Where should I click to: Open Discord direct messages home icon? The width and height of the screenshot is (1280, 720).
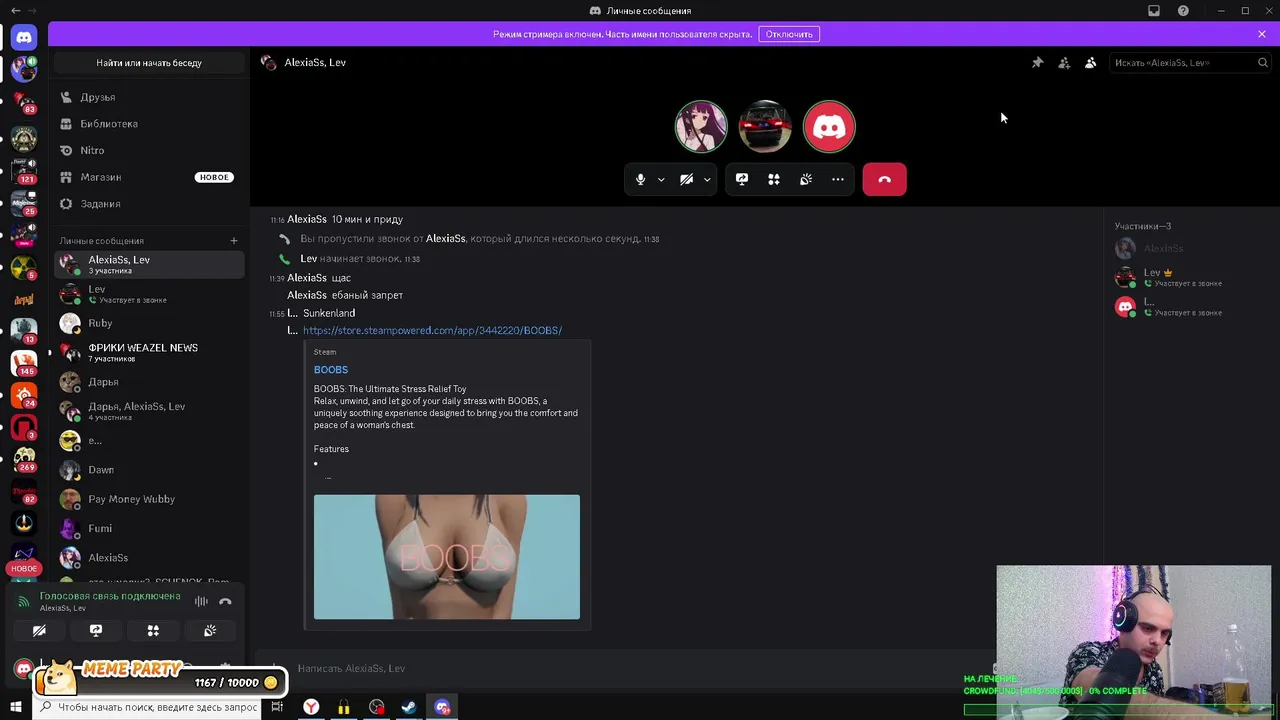(24, 37)
